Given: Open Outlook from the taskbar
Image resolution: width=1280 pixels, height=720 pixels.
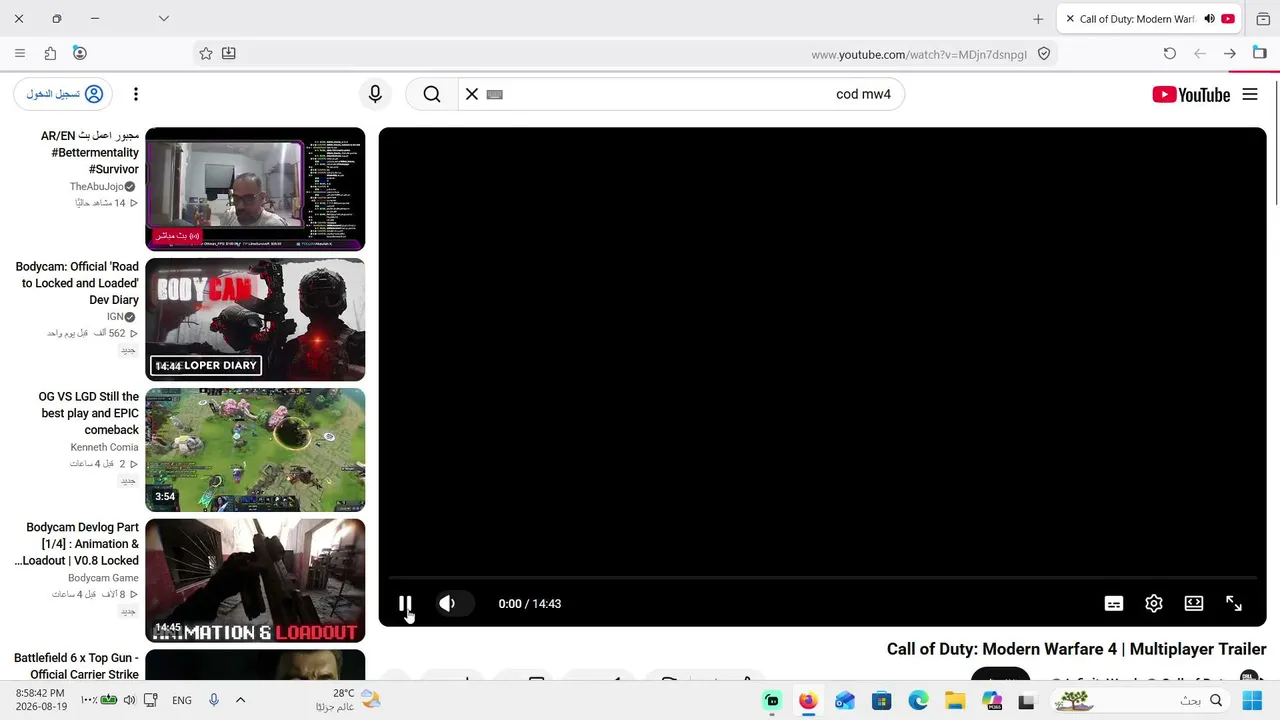Looking at the screenshot, I should [845, 701].
